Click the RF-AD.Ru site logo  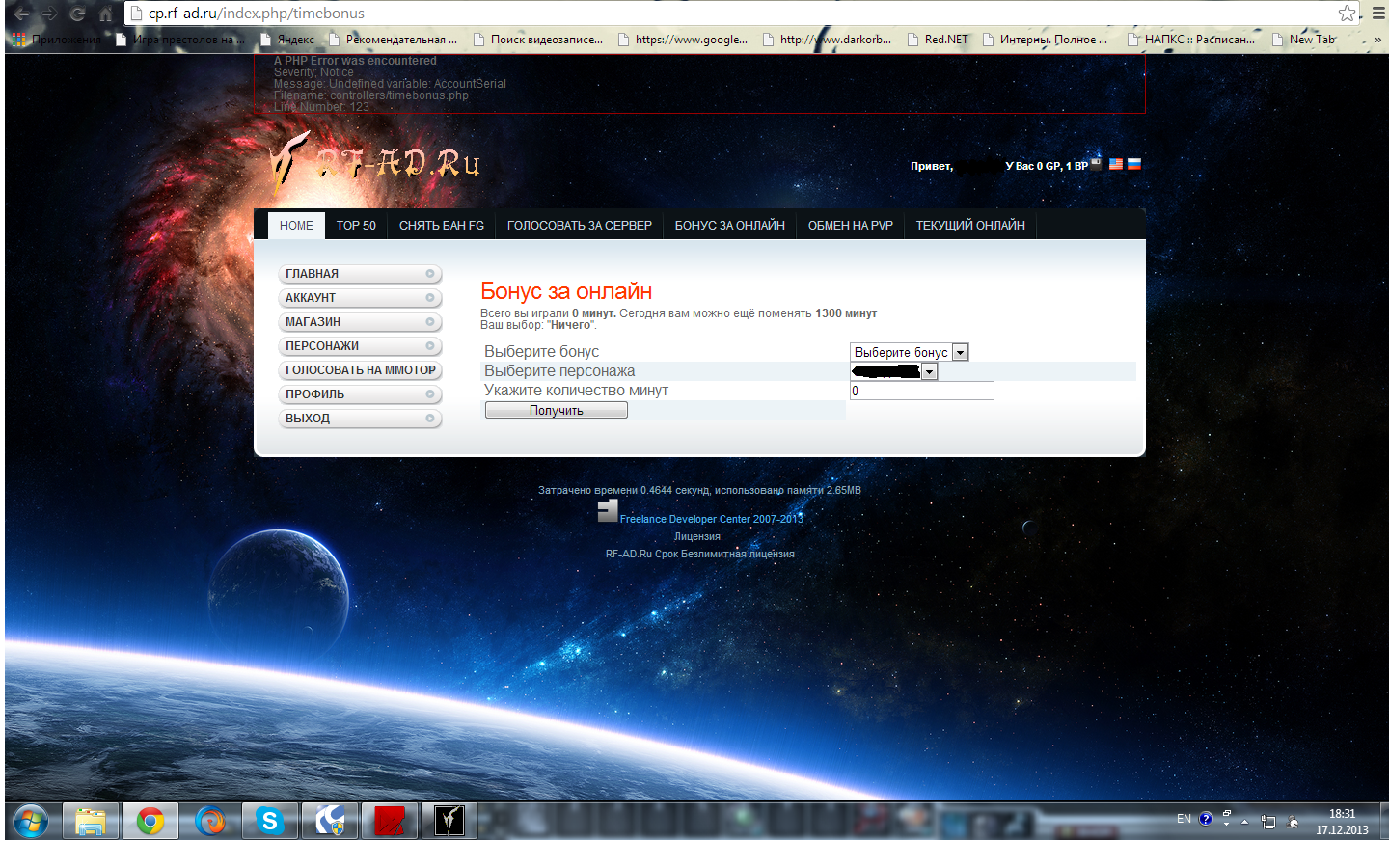click(376, 162)
